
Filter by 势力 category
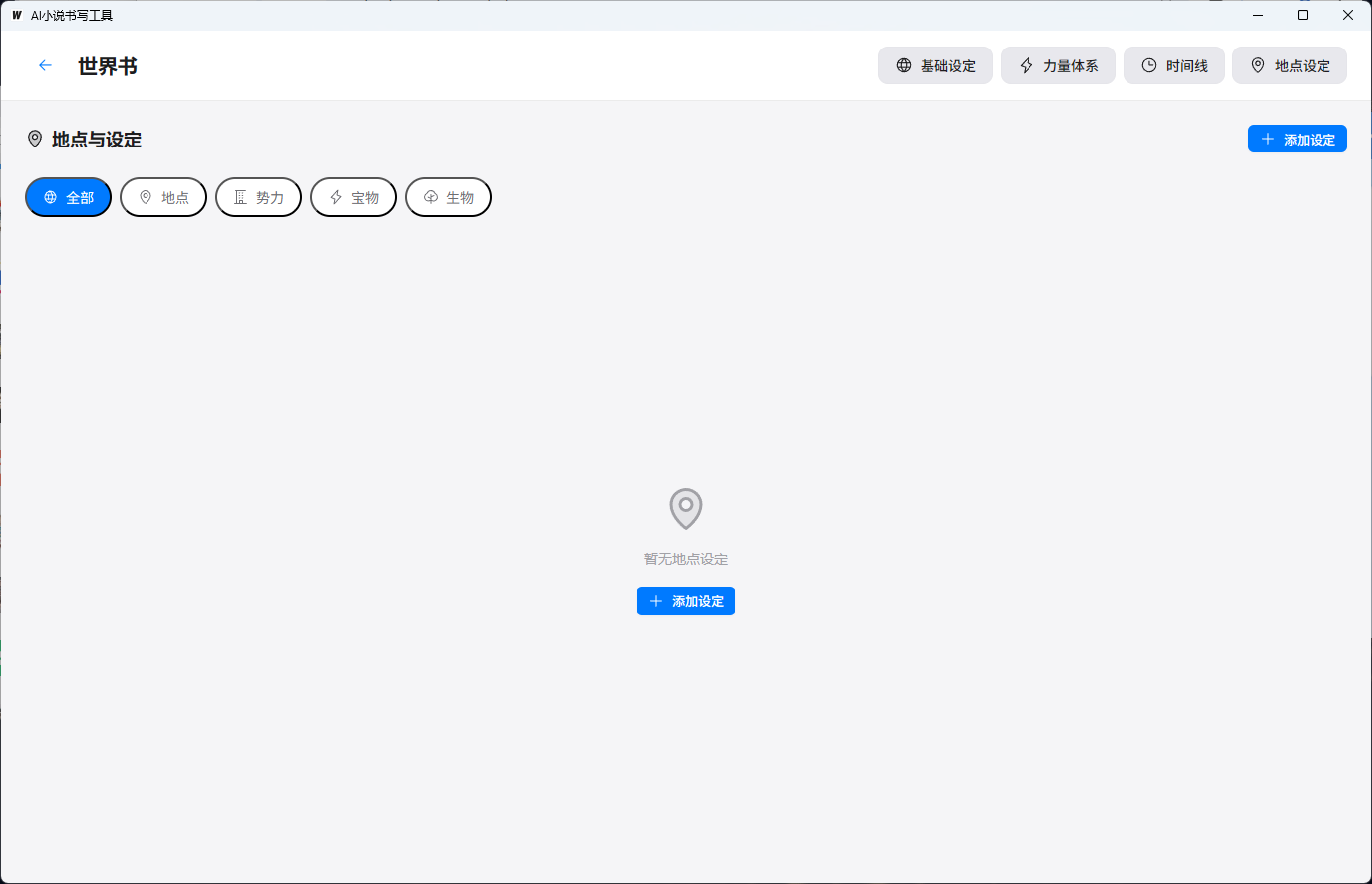(x=258, y=197)
